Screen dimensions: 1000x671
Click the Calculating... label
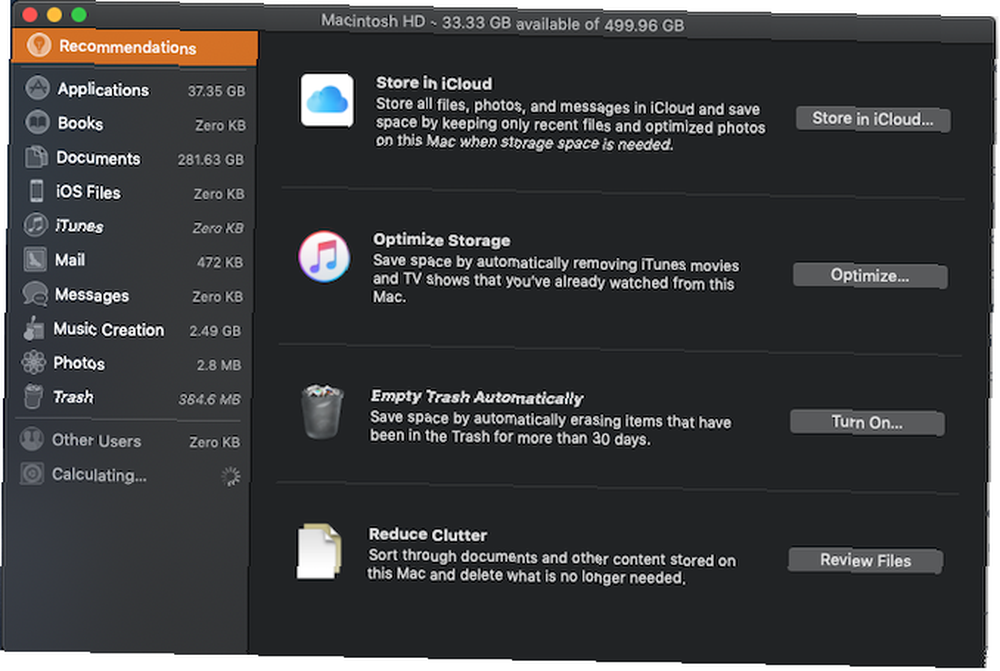99,475
